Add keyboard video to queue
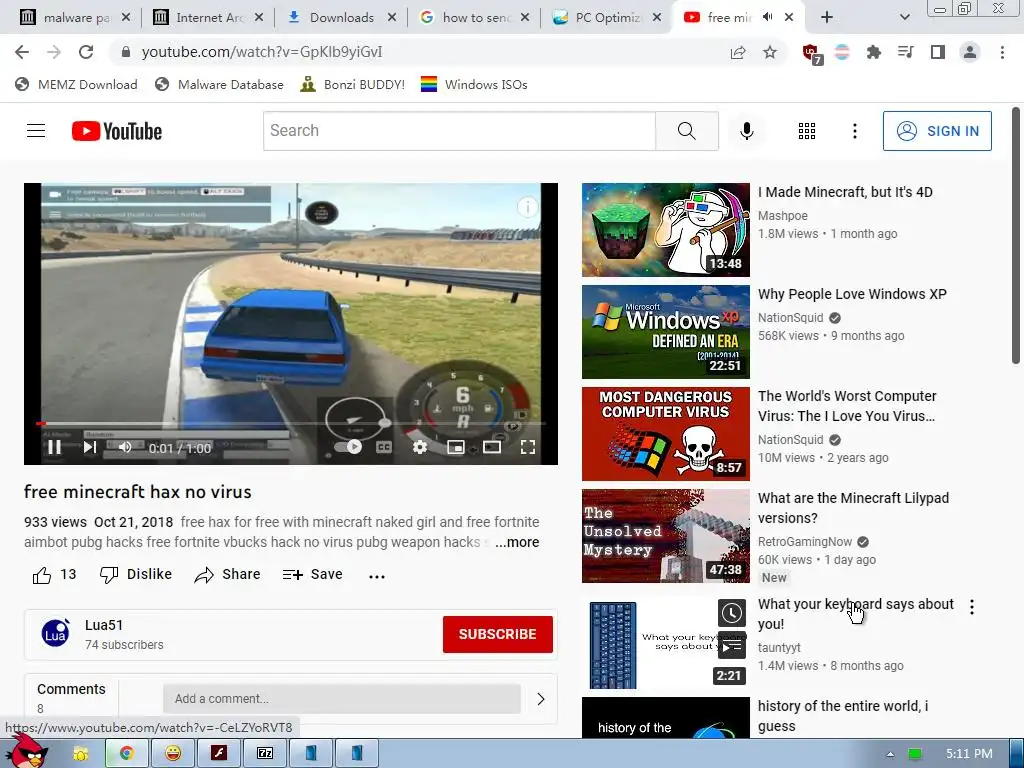The height and width of the screenshot is (768, 1024). point(731,647)
